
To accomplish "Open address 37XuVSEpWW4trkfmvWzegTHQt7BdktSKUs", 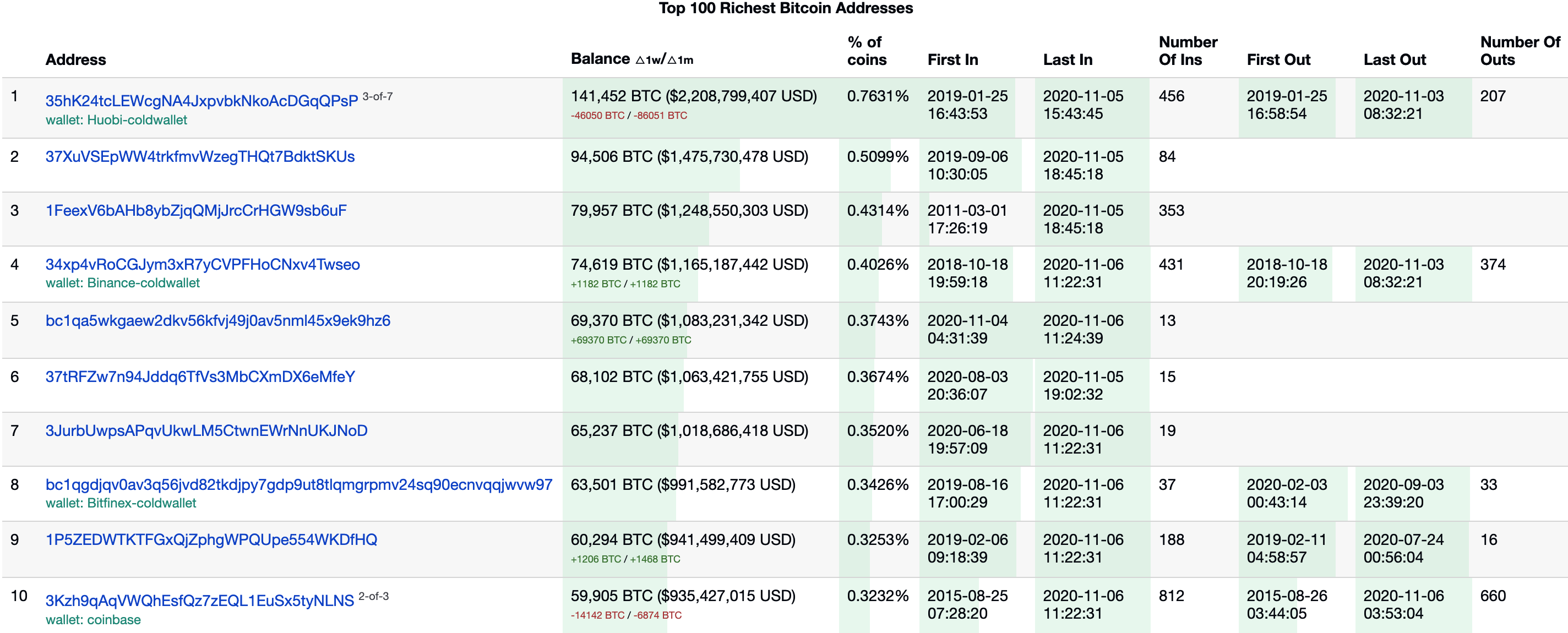I will (x=200, y=156).
